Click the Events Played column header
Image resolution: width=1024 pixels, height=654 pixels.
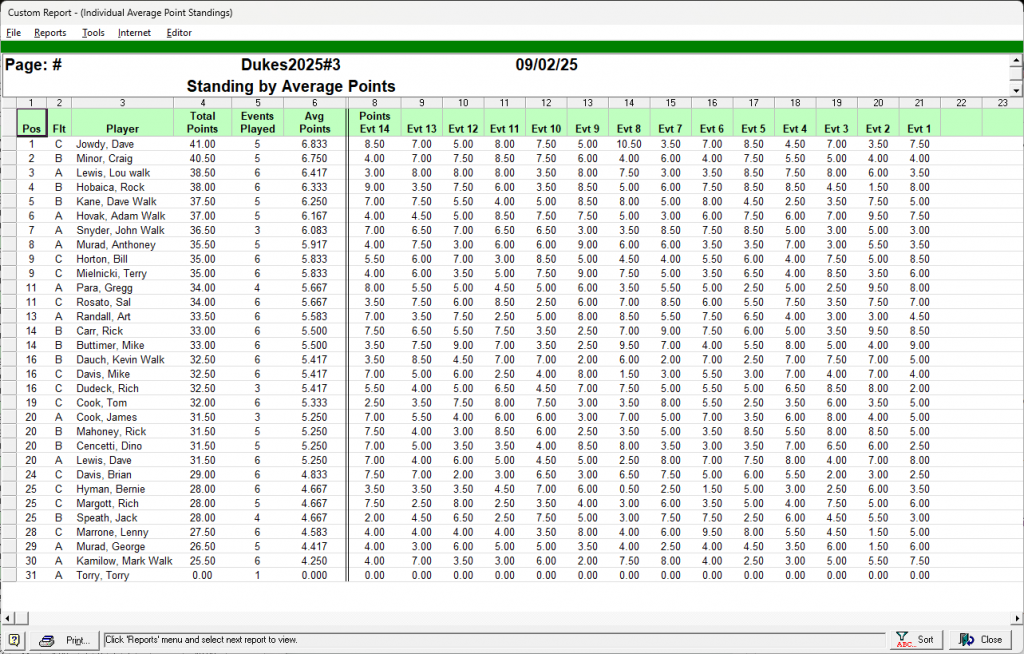tap(258, 122)
